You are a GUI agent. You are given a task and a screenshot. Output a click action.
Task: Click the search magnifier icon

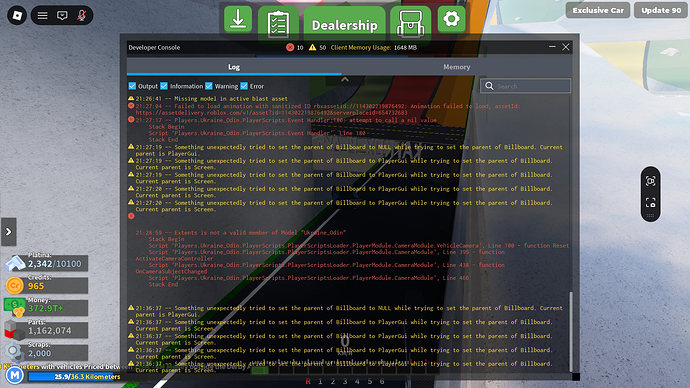[489, 86]
